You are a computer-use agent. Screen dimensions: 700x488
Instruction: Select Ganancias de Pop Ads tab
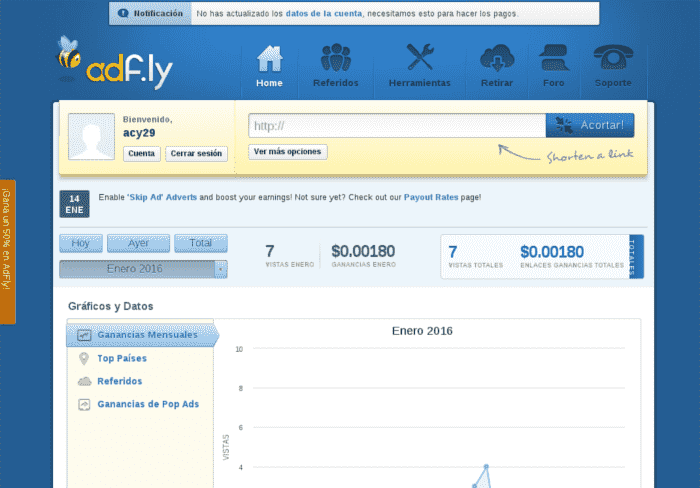coord(148,404)
